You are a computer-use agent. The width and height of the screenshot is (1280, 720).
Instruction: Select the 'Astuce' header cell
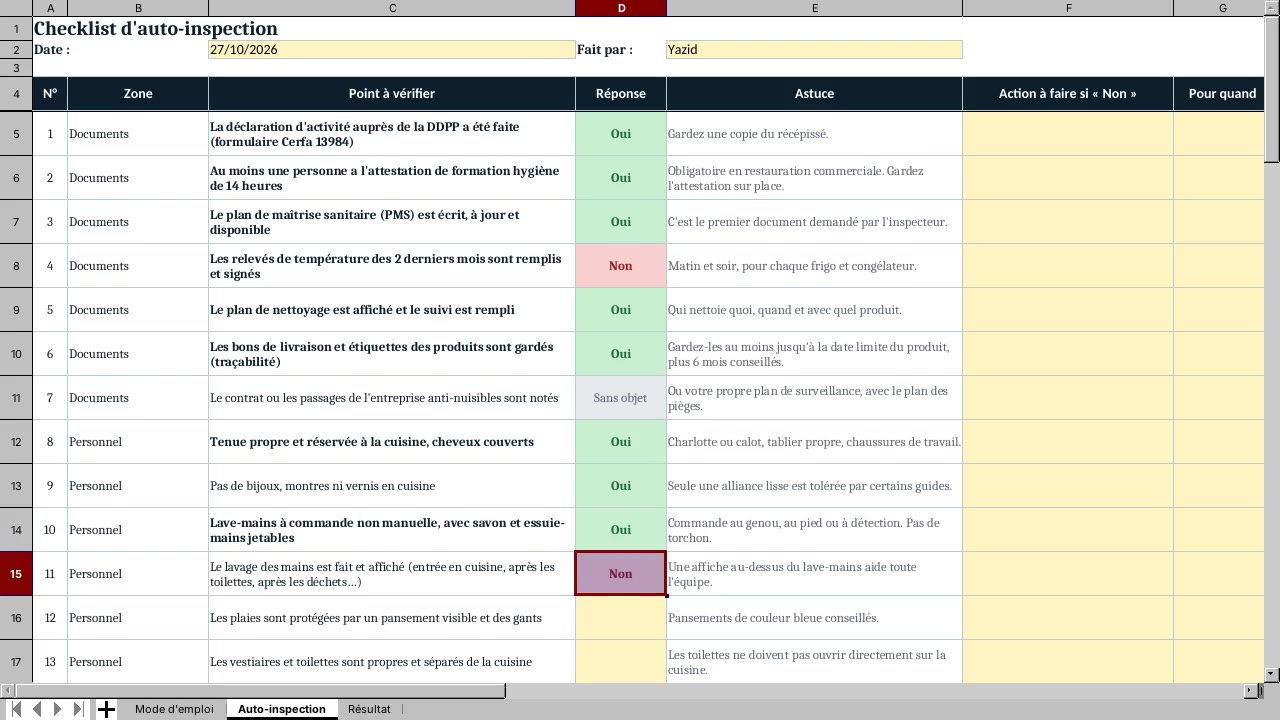814,94
